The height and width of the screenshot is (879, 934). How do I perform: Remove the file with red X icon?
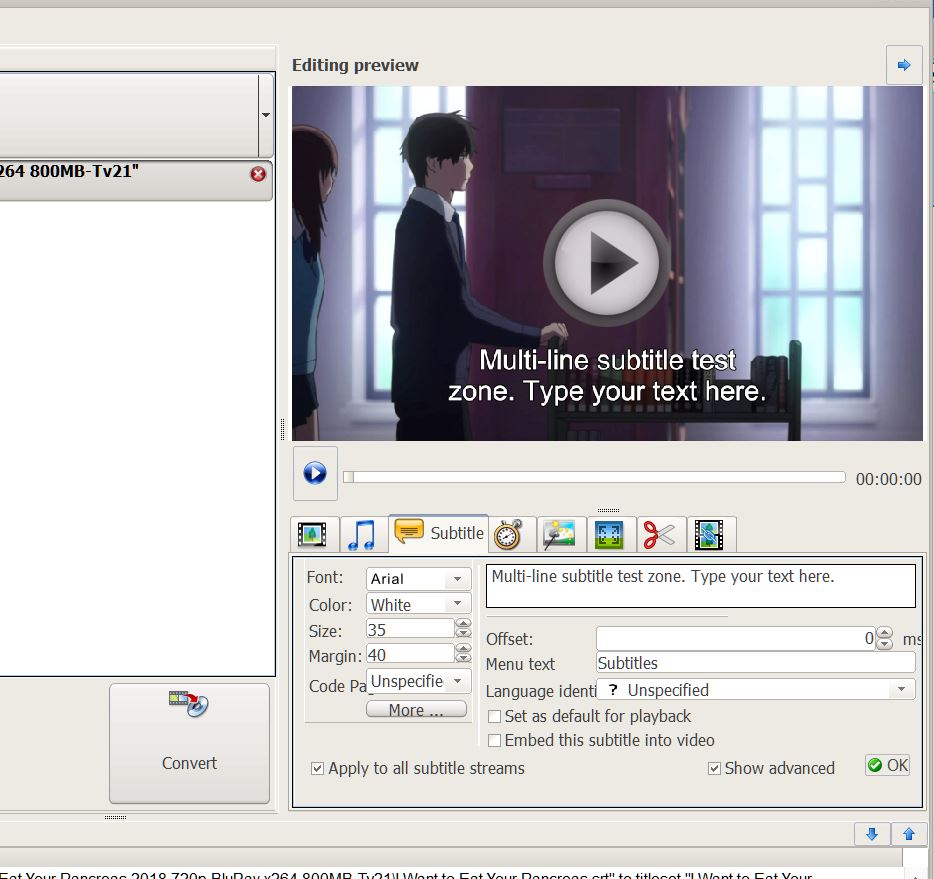pyautogui.click(x=258, y=174)
